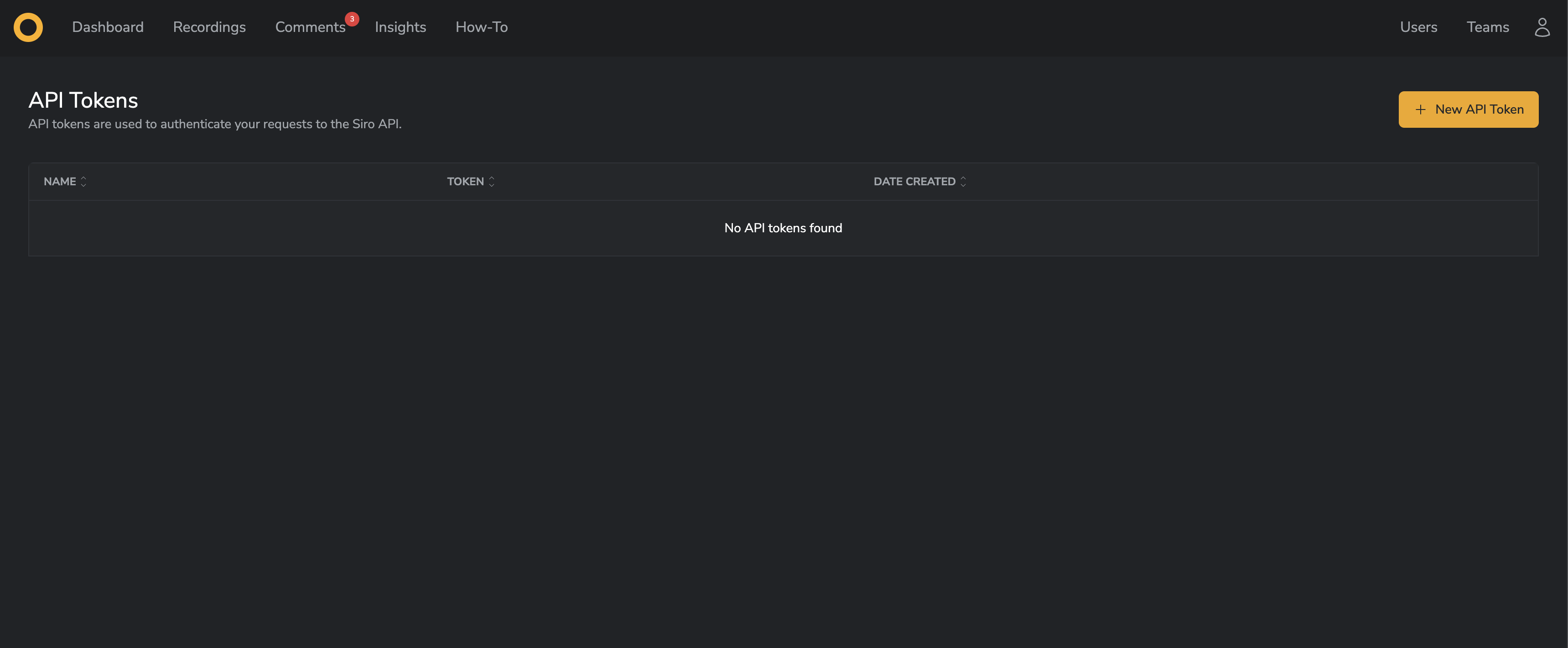Go to the Dashboard page
Screen dimensions: 1568x648
108,27
